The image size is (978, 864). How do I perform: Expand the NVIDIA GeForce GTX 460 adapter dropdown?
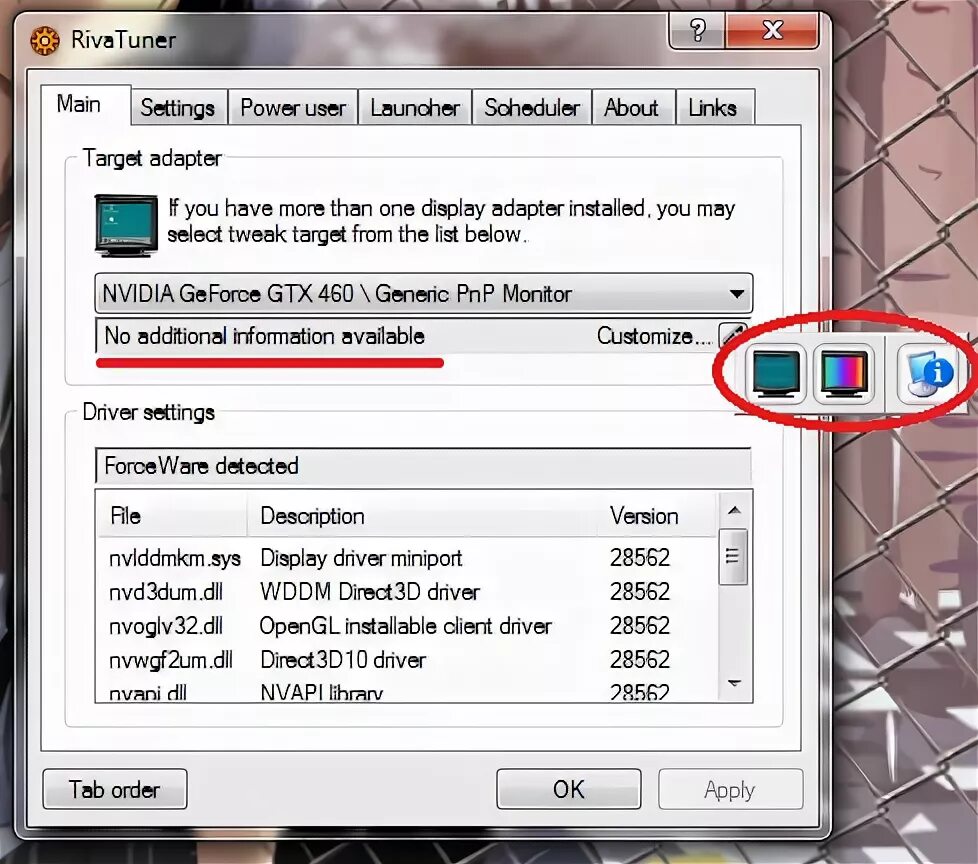click(x=424, y=293)
